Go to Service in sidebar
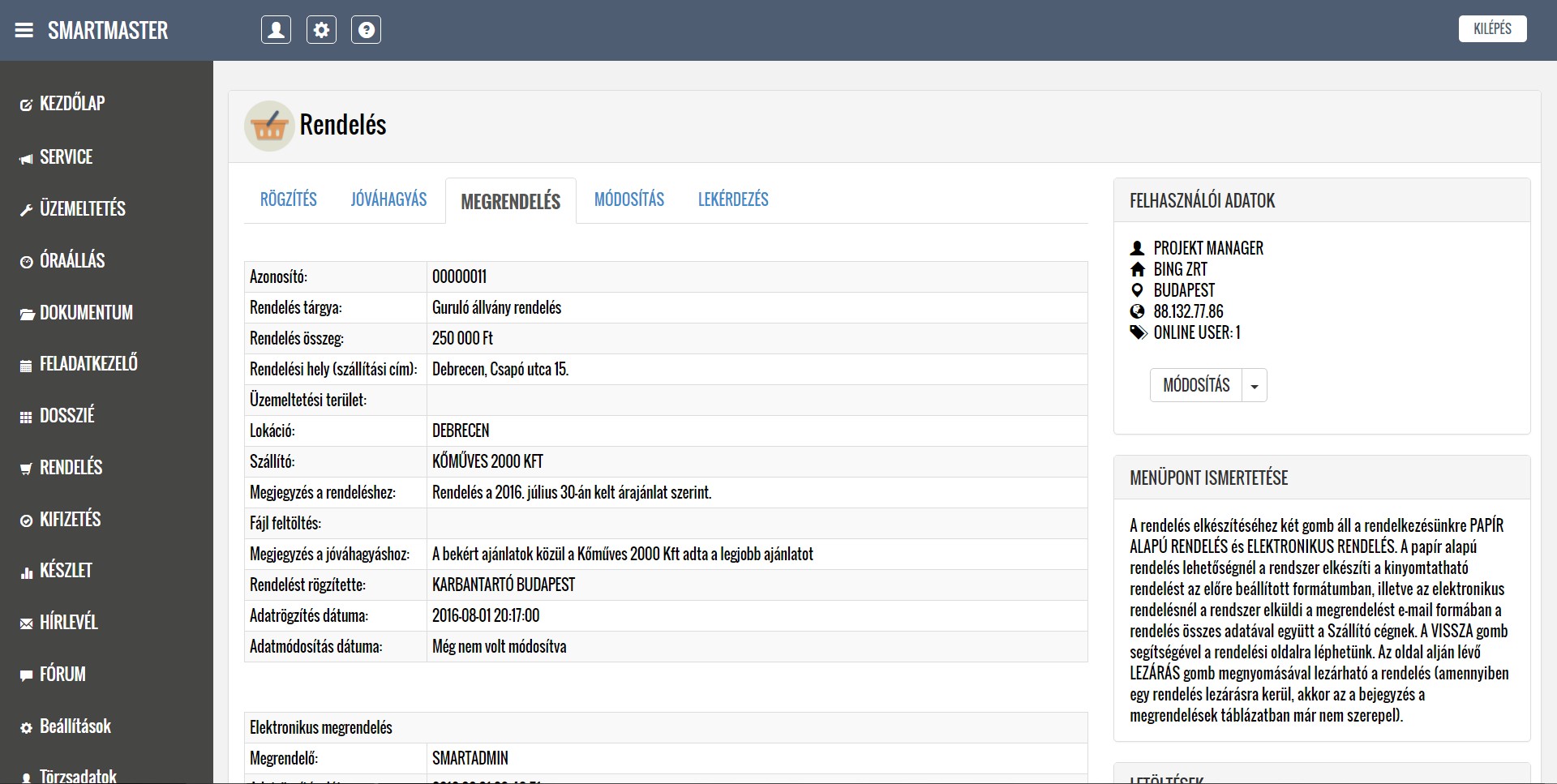This screenshot has height=784, width=1557. point(66,156)
